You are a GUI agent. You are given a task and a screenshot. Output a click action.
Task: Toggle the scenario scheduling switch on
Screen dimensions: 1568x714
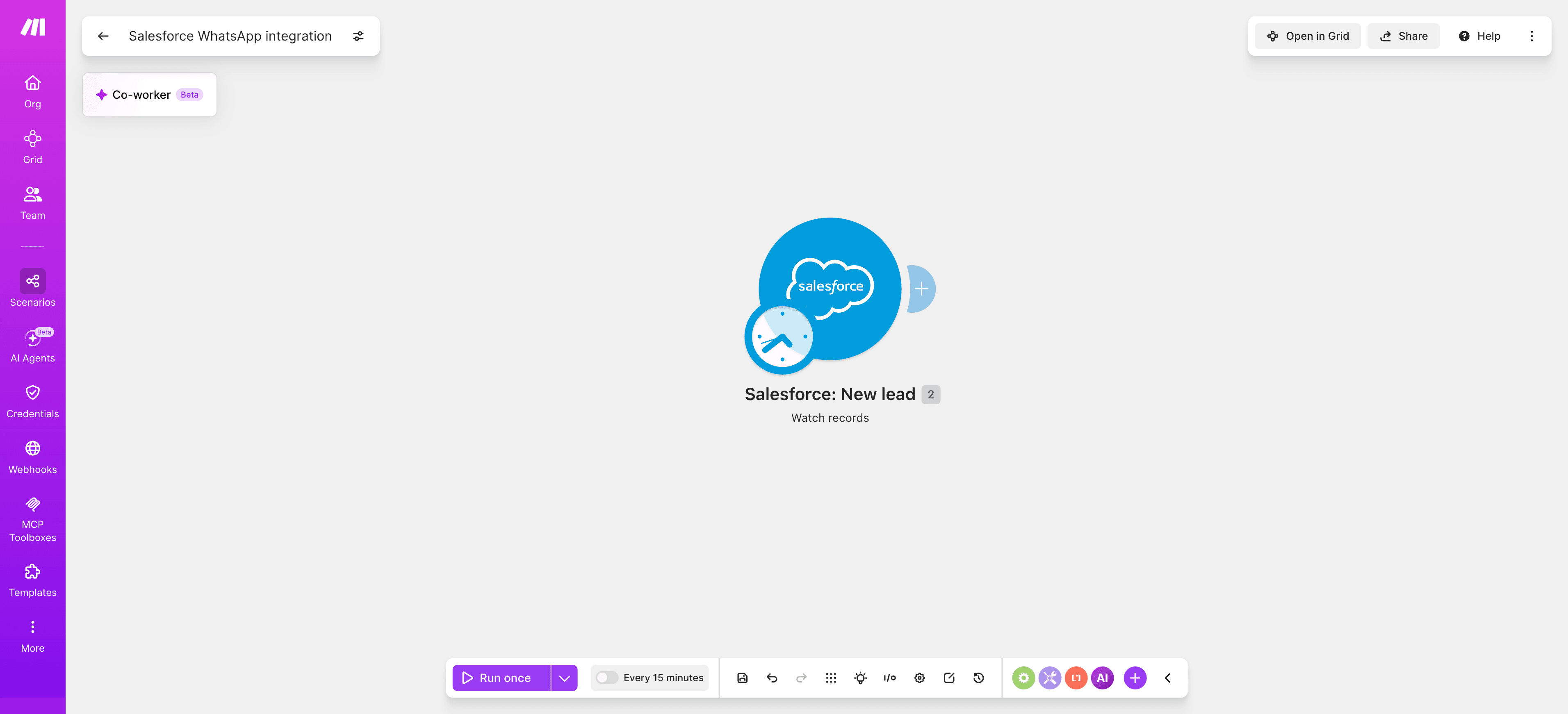(607, 678)
